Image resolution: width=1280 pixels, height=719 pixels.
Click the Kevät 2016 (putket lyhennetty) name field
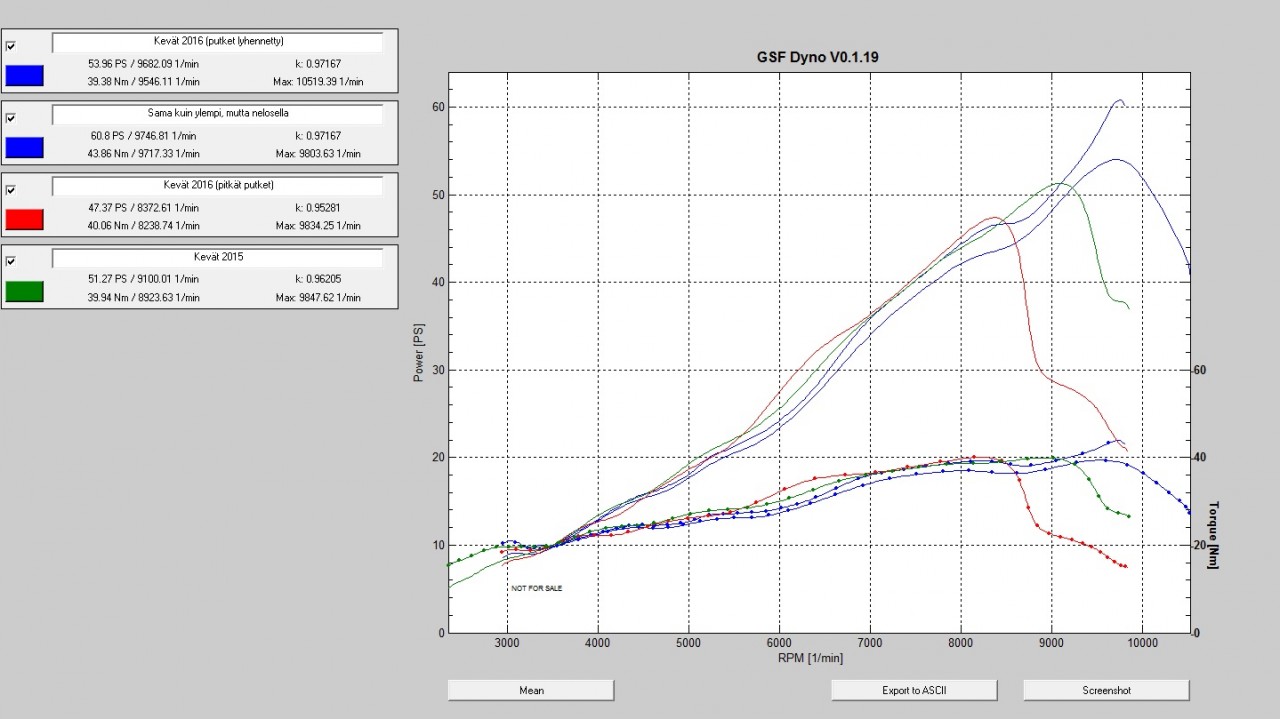pyautogui.click(x=217, y=42)
